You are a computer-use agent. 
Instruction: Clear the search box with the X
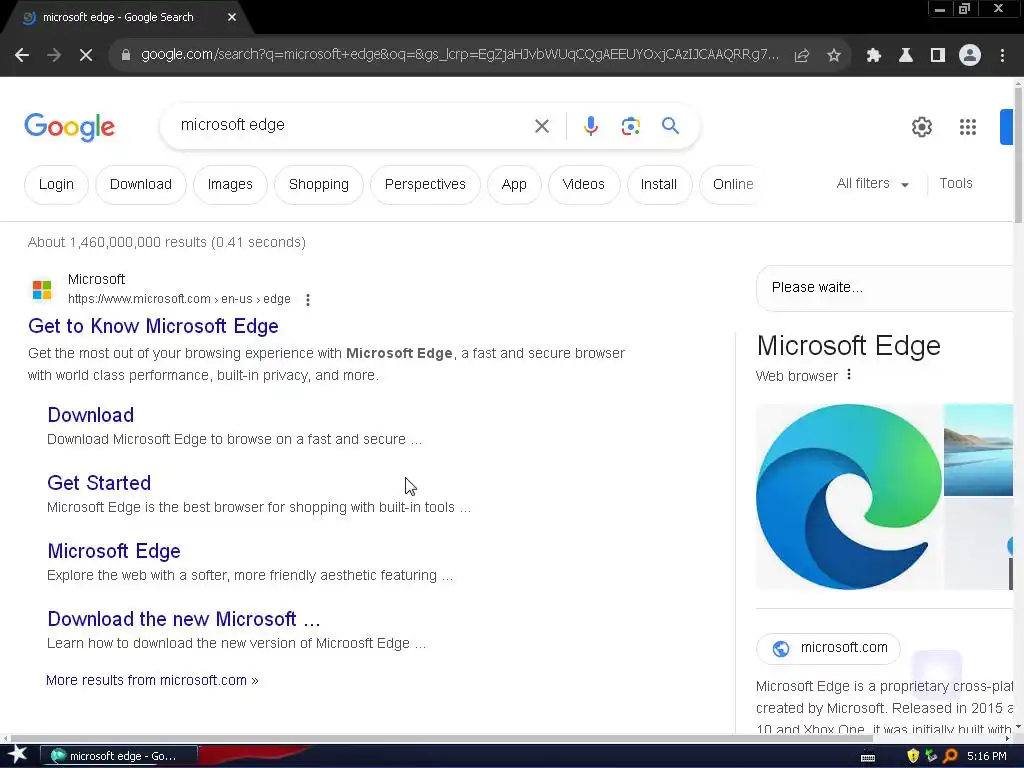[x=542, y=126]
